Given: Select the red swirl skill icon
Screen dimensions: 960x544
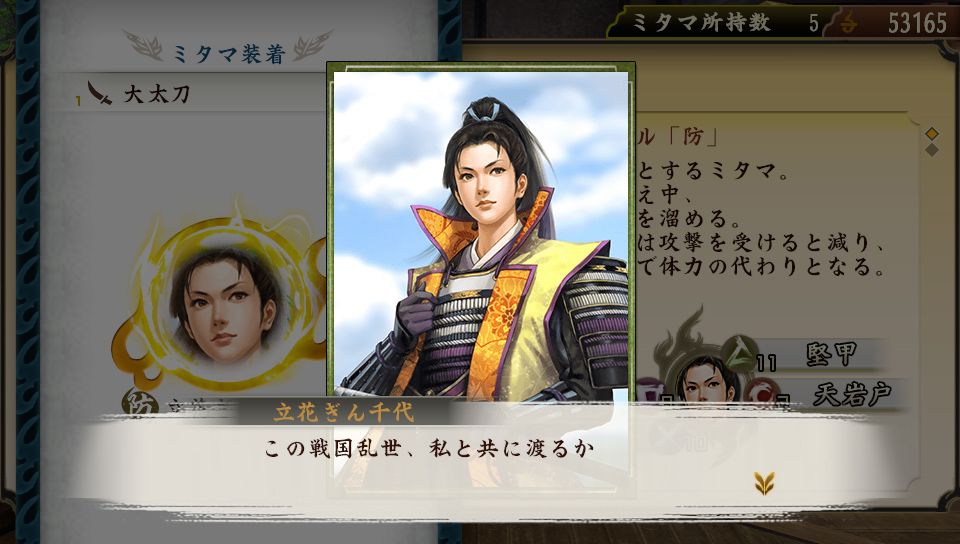Looking at the screenshot, I should [761, 389].
